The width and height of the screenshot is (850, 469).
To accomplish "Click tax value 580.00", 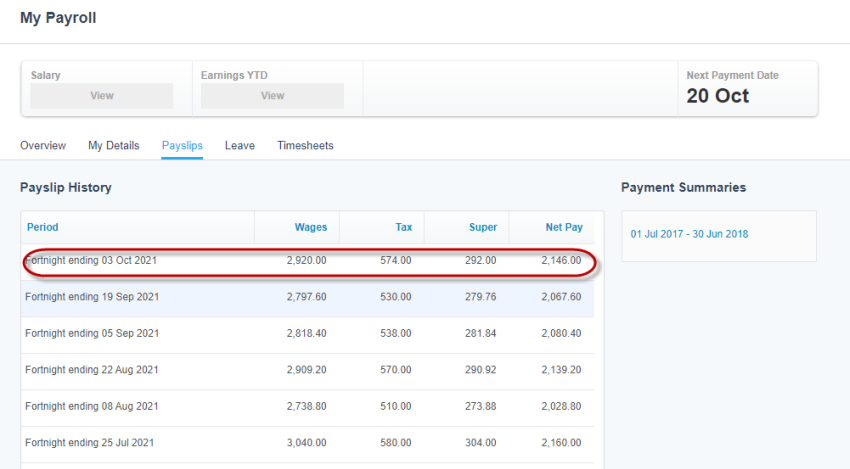I will [396, 443].
